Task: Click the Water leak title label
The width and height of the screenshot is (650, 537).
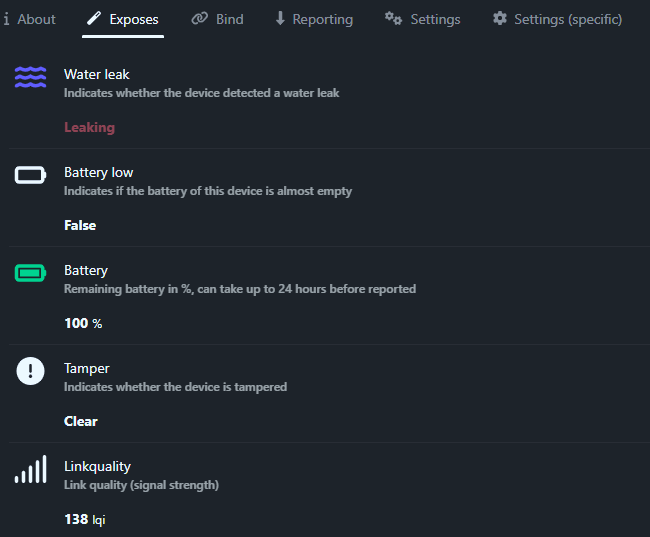Action: pos(97,74)
